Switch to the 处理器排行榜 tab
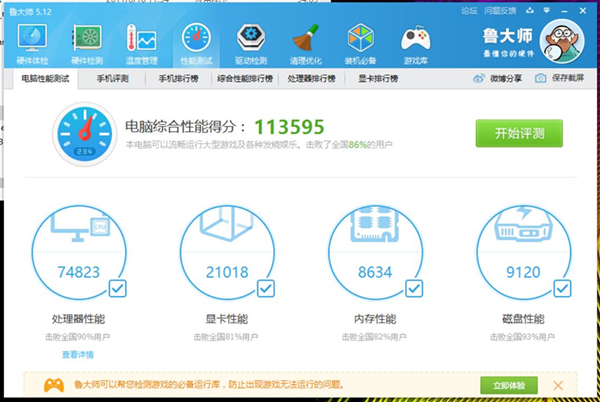This screenshot has height=402, width=600. point(311,79)
